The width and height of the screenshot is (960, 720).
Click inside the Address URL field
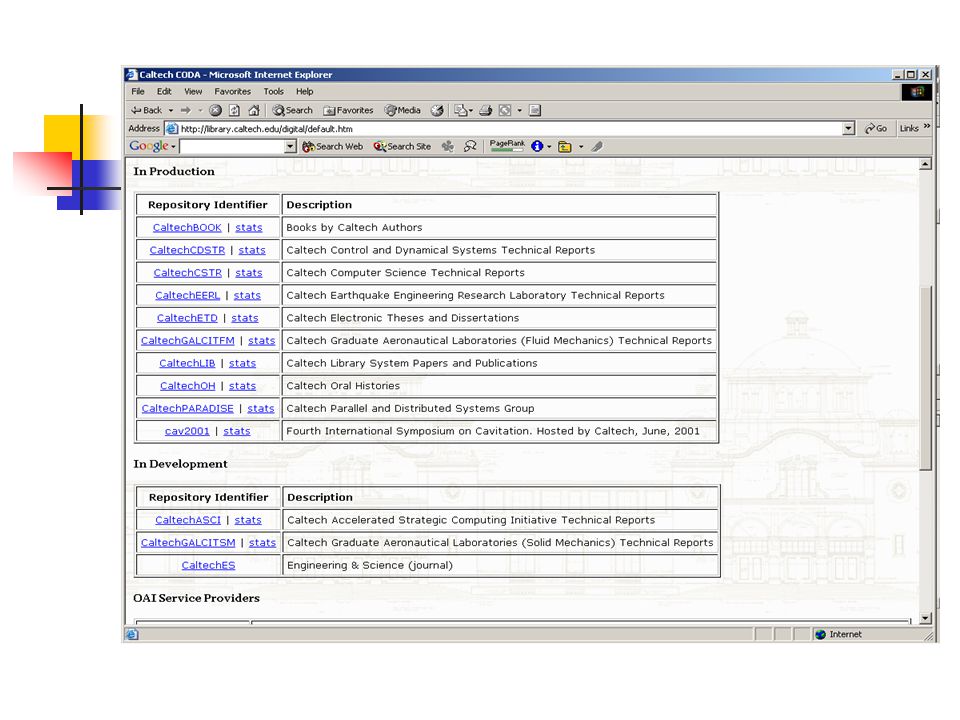point(511,129)
